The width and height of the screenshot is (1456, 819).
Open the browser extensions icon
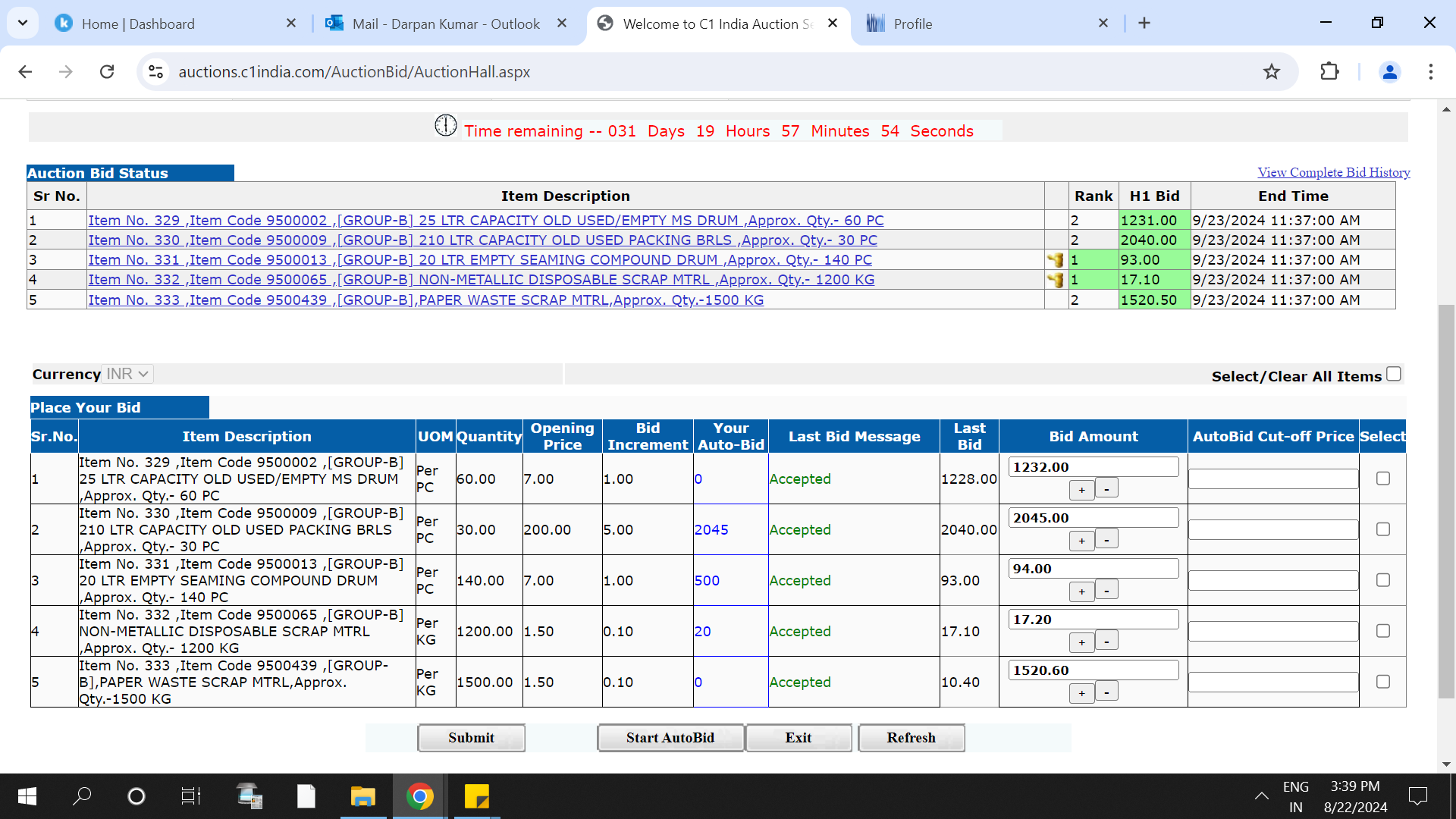coord(1329,72)
